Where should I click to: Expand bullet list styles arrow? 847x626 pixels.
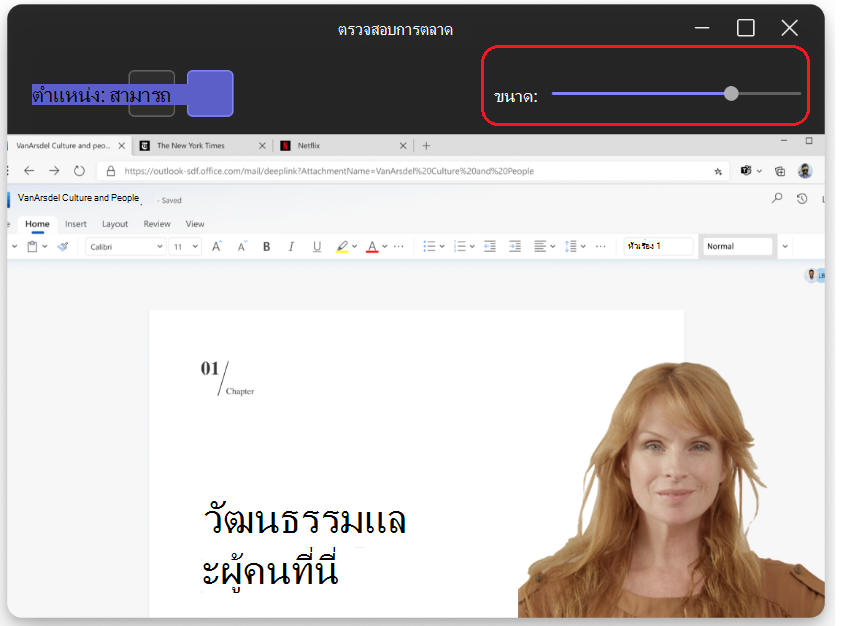tap(442, 247)
